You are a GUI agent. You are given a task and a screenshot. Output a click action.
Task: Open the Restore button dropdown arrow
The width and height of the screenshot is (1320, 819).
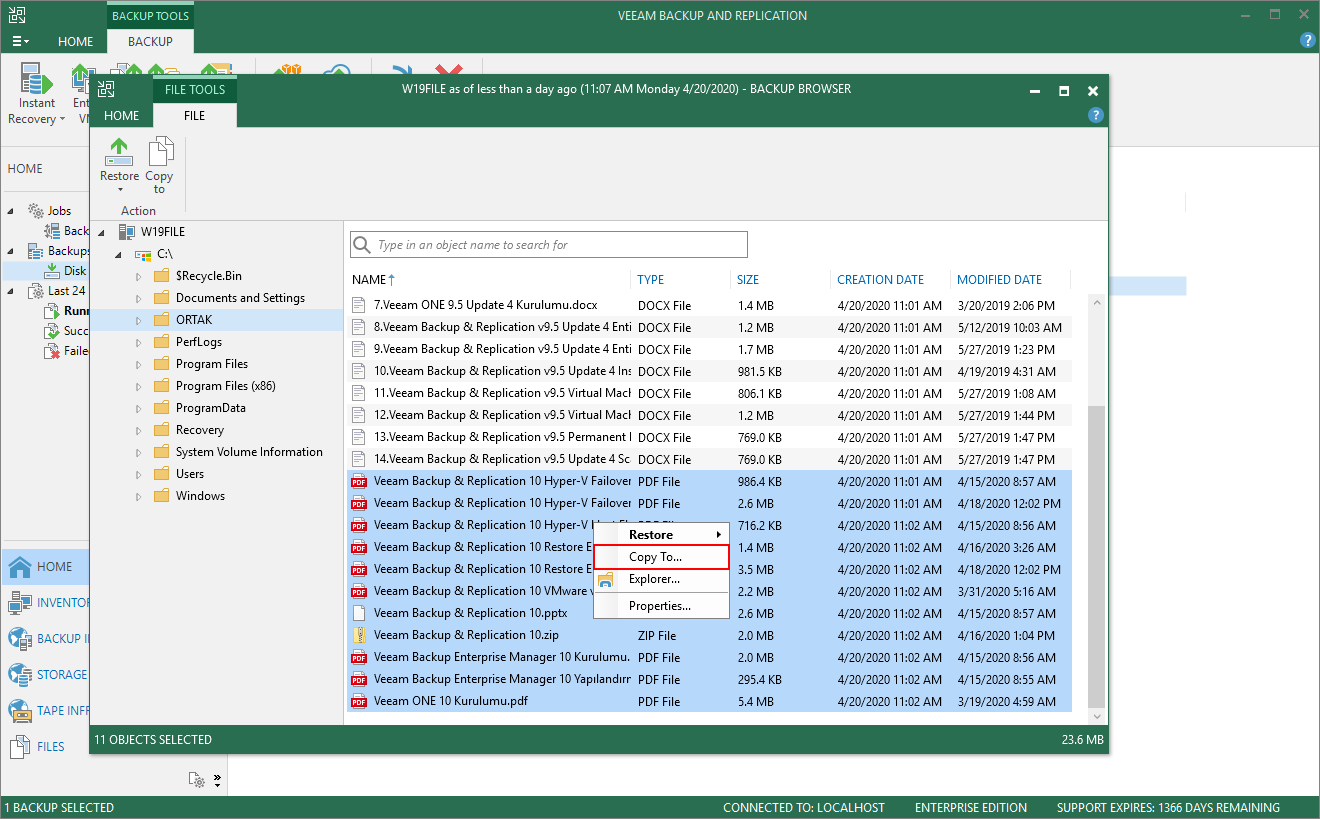(119, 190)
